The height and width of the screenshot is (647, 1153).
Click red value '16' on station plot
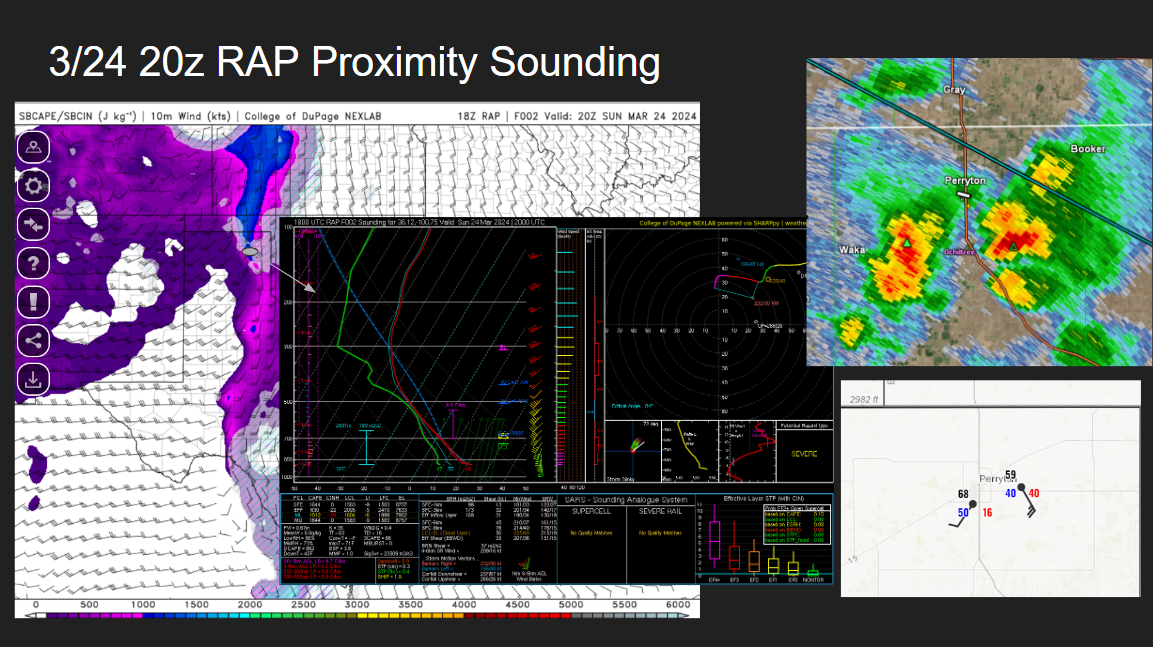point(987,512)
